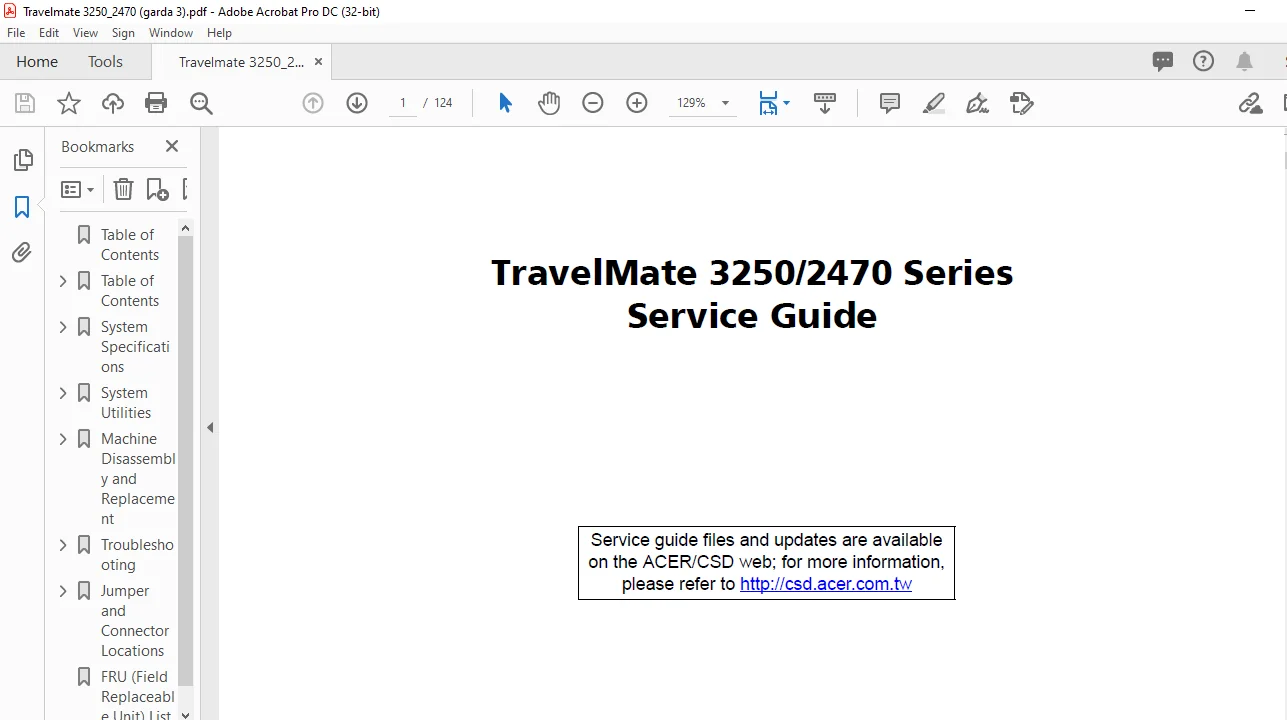The width and height of the screenshot is (1287, 720).
Task: Jump to the System Utilities bookmark
Action: (126, 403)
